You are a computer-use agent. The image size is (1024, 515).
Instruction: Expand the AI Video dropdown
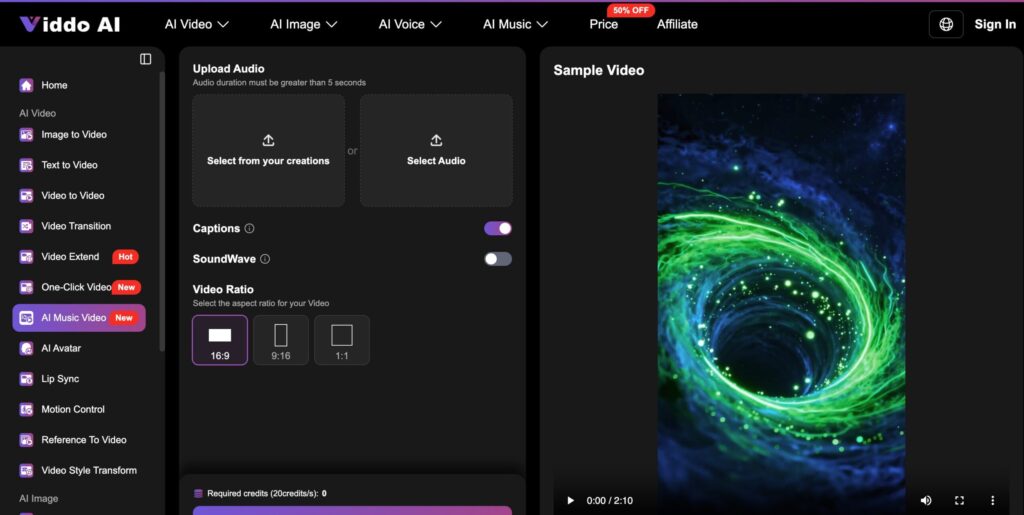pos(197,24)
